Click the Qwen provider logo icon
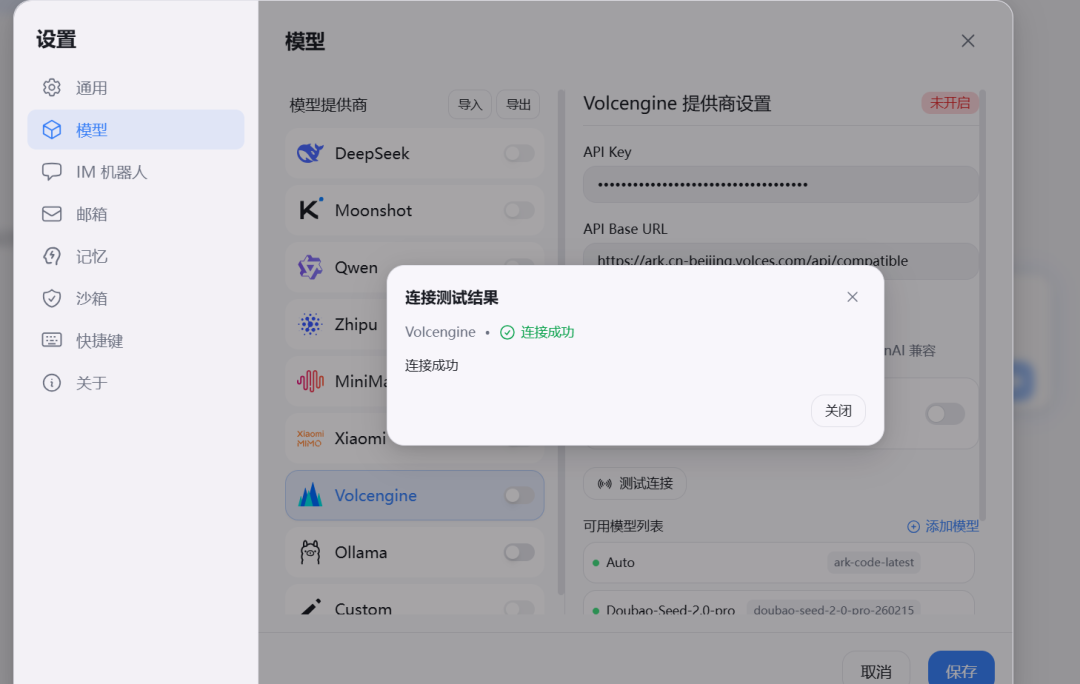This screenshot has width=1080, height=684. [x=310, y=267]
